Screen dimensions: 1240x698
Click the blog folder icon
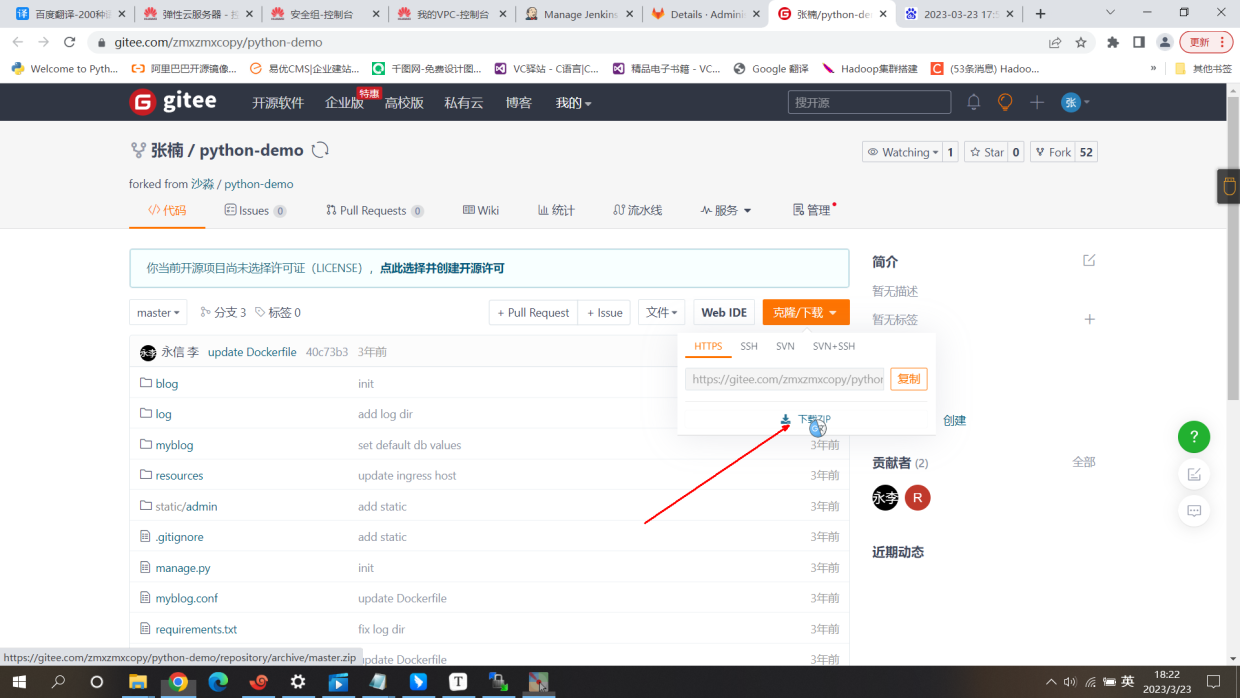pyautogui.click(x=146, y=383)
